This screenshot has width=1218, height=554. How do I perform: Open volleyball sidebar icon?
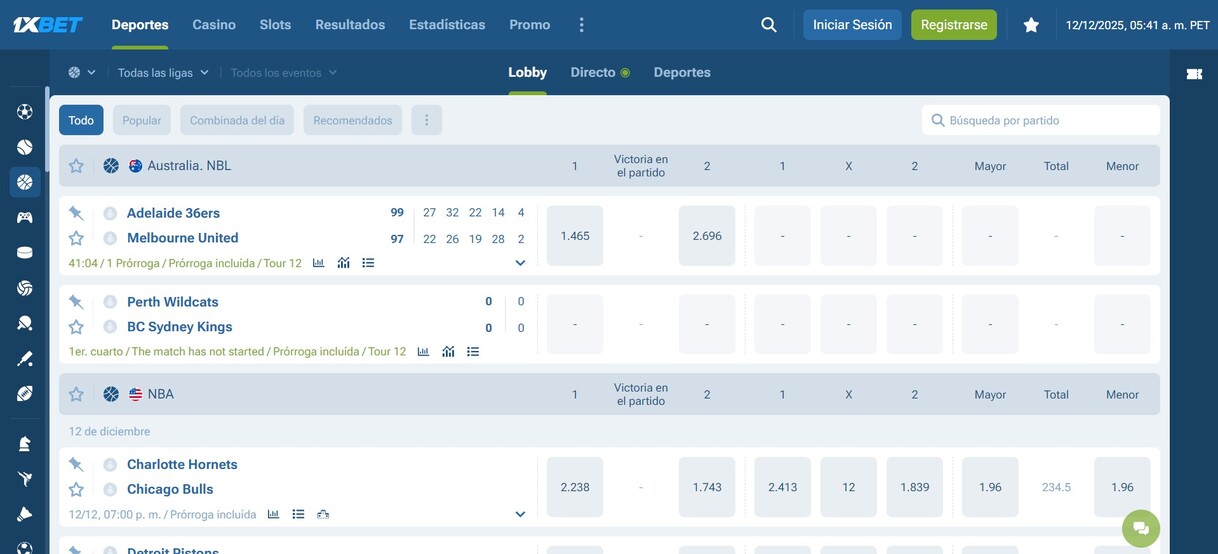[x=24, y=288]
